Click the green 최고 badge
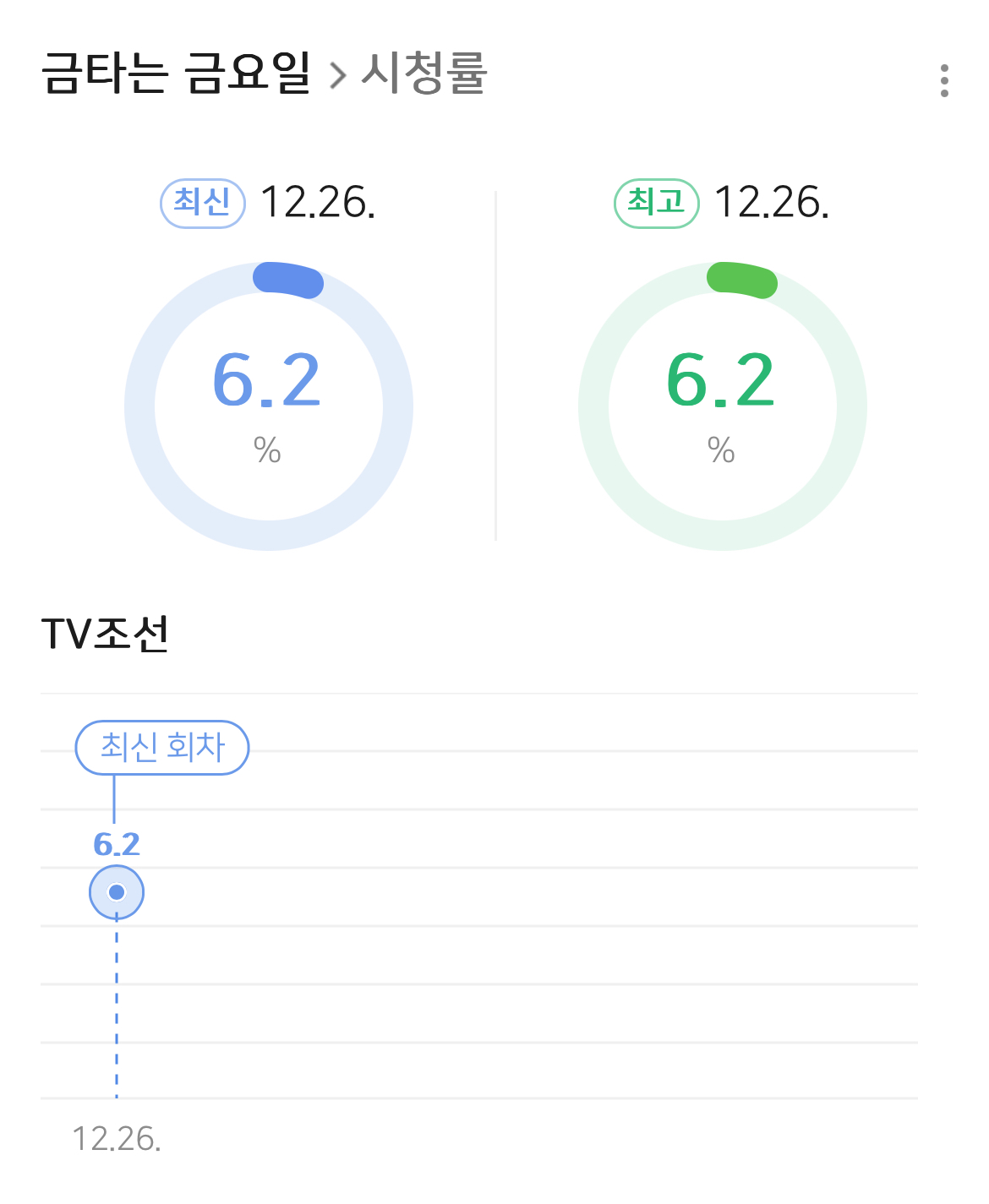The image size is (989, 1204). (x=657, y=204)
